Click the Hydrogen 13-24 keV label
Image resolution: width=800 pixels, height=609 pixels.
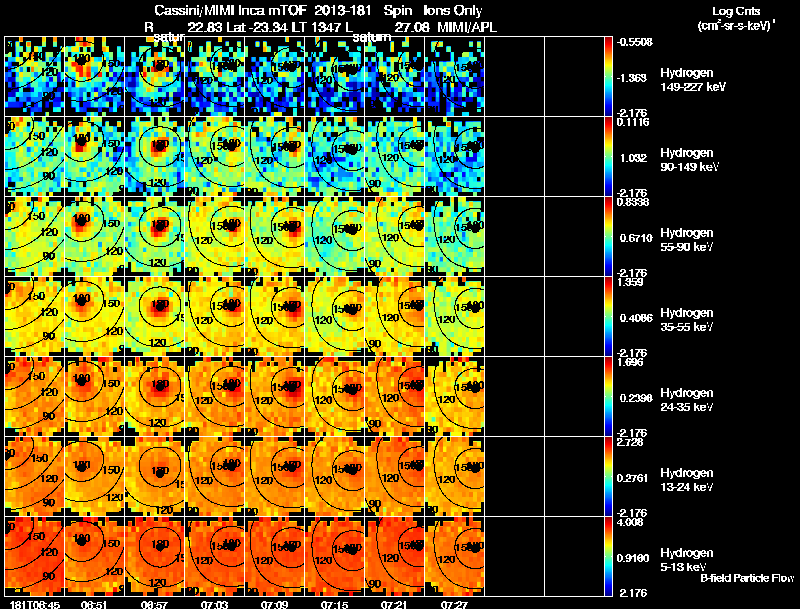(687, 479)
